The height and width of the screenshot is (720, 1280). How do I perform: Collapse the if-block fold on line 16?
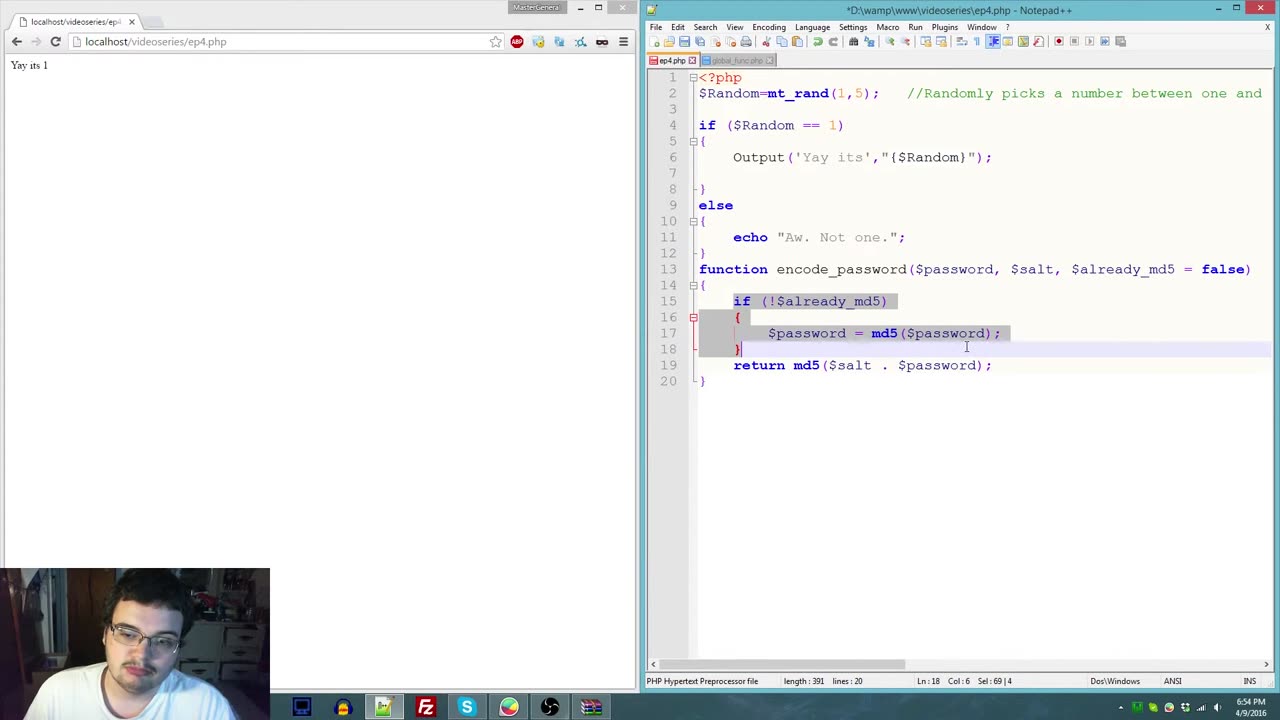tap(693, 317)
